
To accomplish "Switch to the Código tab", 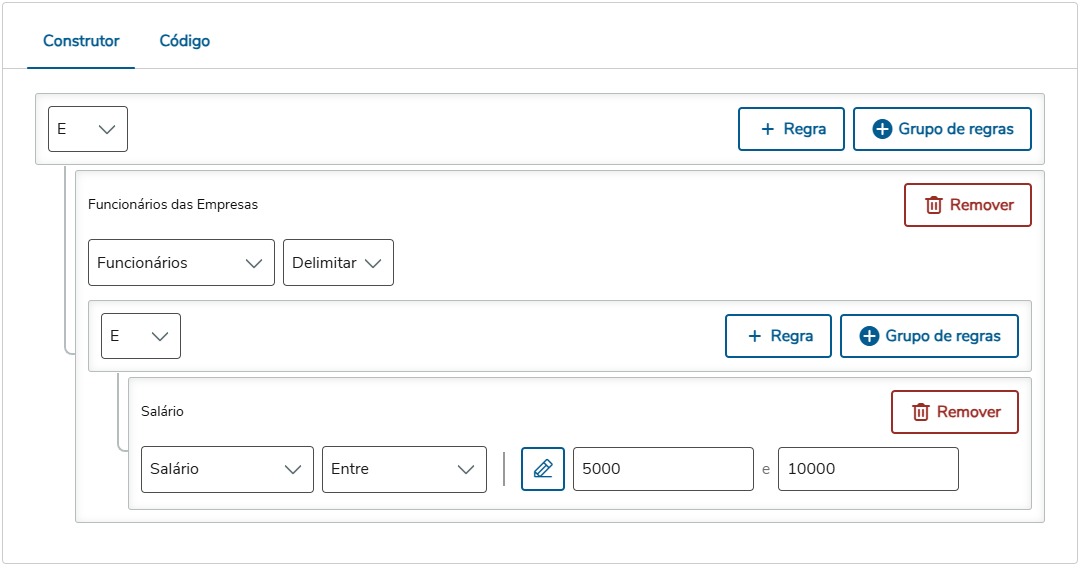I will (185, 41).
